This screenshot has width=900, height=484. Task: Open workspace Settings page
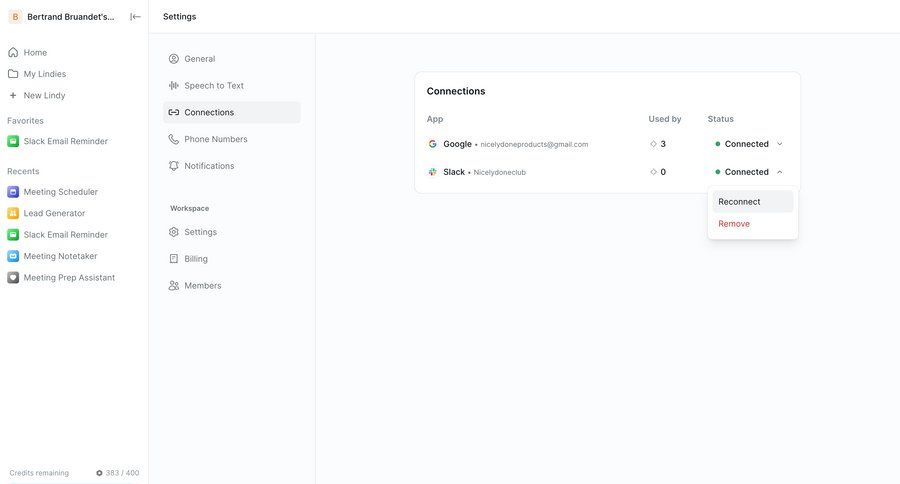[x=232, y=232]
